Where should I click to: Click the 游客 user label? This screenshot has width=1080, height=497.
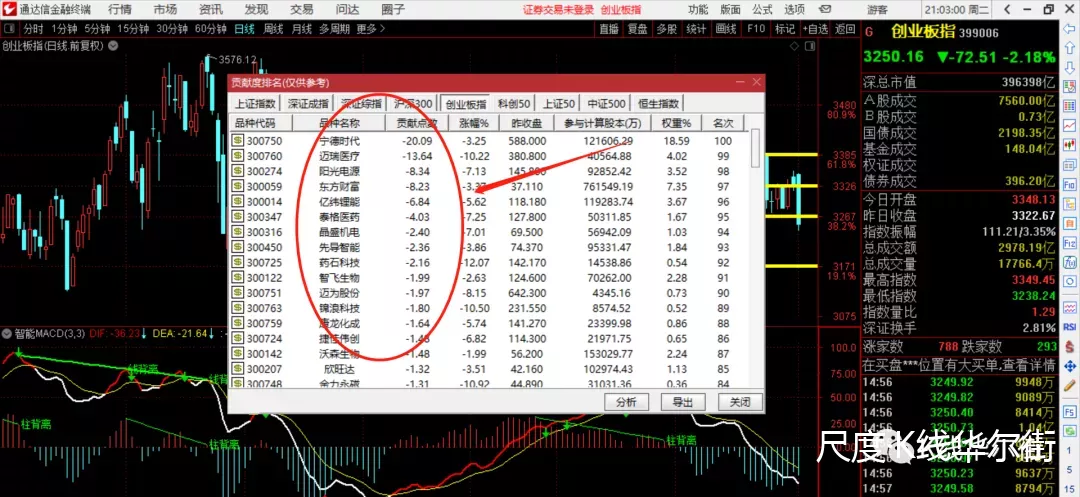(x=877, y=10)
